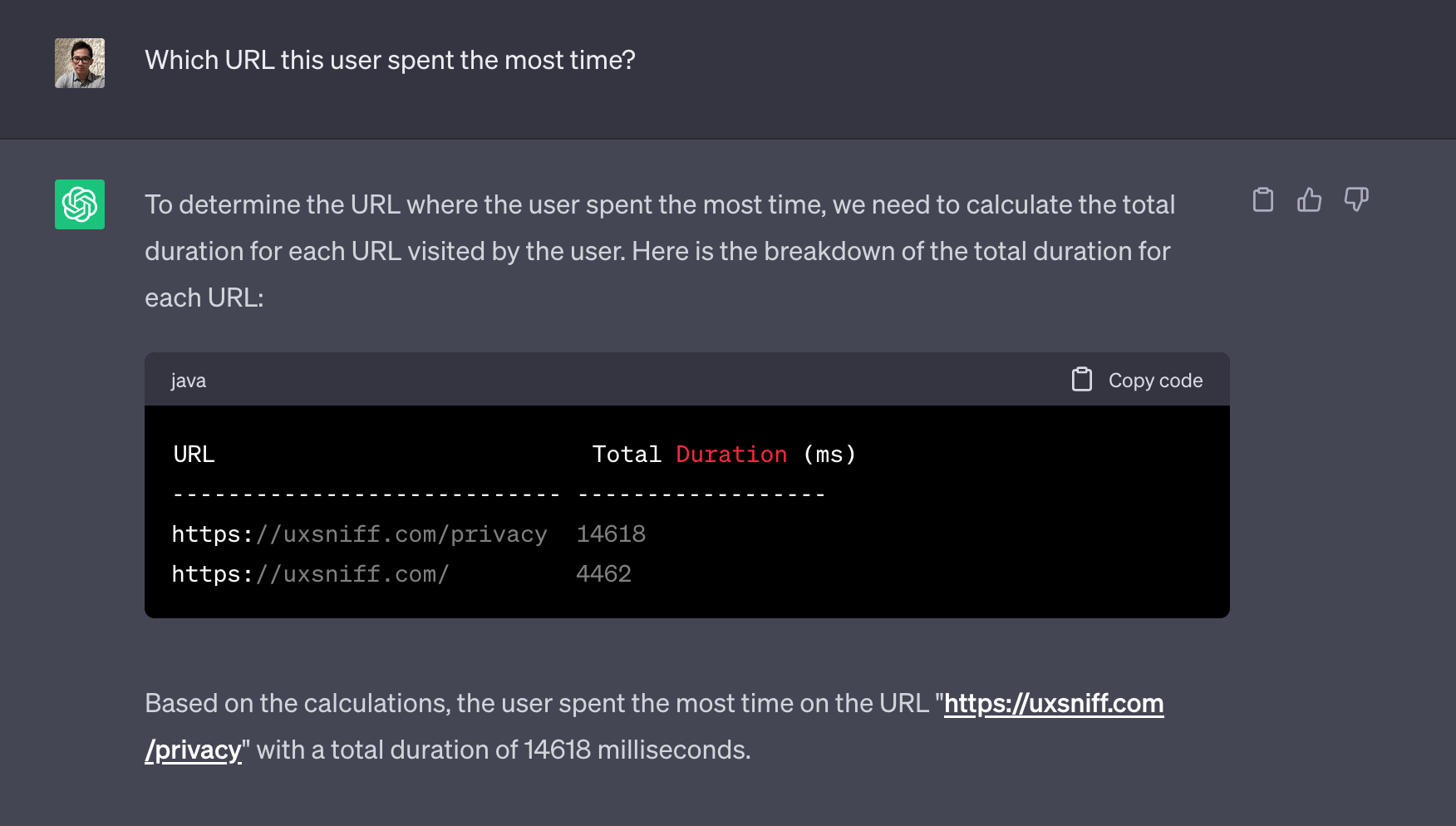Open the uxsniff.com/privacy hyperlink
Screen dimensions: 1456x826
[x=1053, y=704]
